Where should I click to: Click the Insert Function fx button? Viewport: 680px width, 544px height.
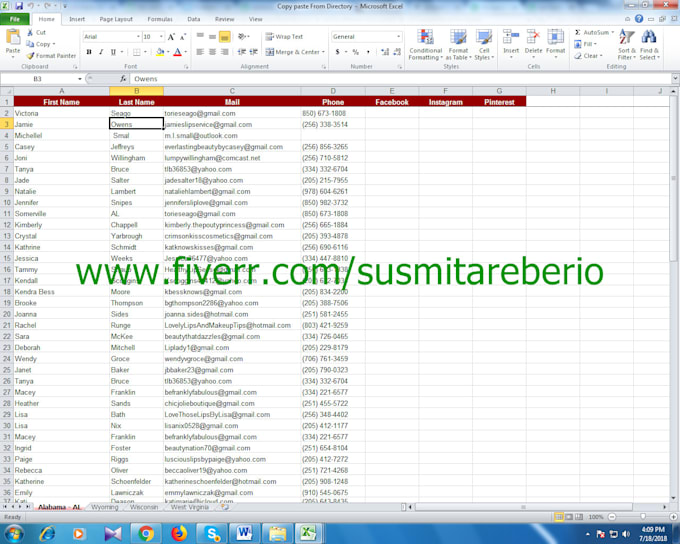(x=123, y=79)
